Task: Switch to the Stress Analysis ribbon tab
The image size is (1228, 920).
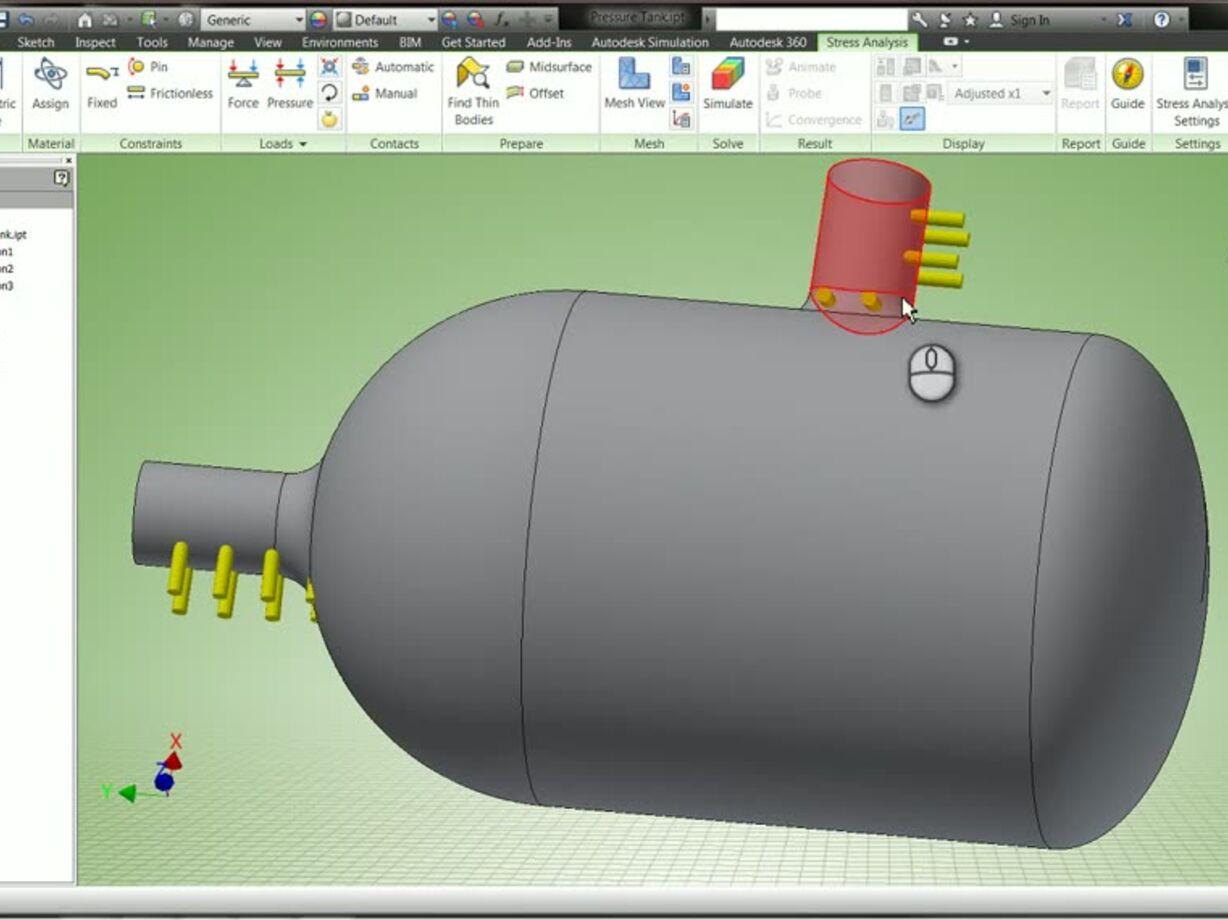Action: pyautogui.click(x=869, y=42)
